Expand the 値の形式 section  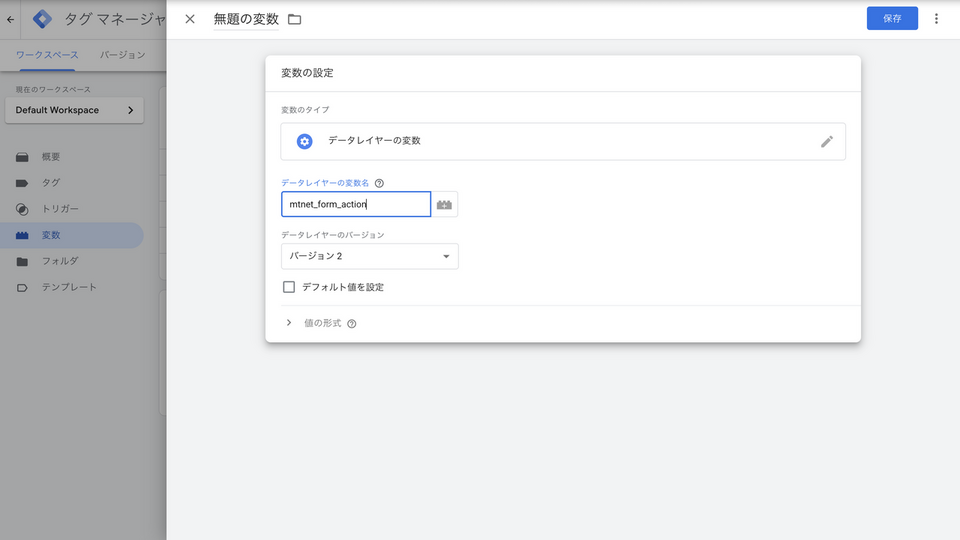289,323
